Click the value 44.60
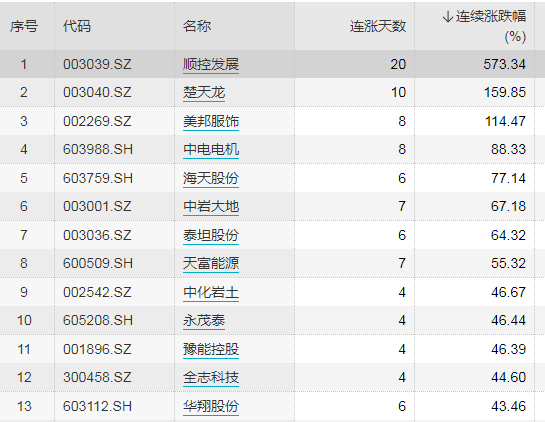Screen dimensions: 545x422 (509, 378)
